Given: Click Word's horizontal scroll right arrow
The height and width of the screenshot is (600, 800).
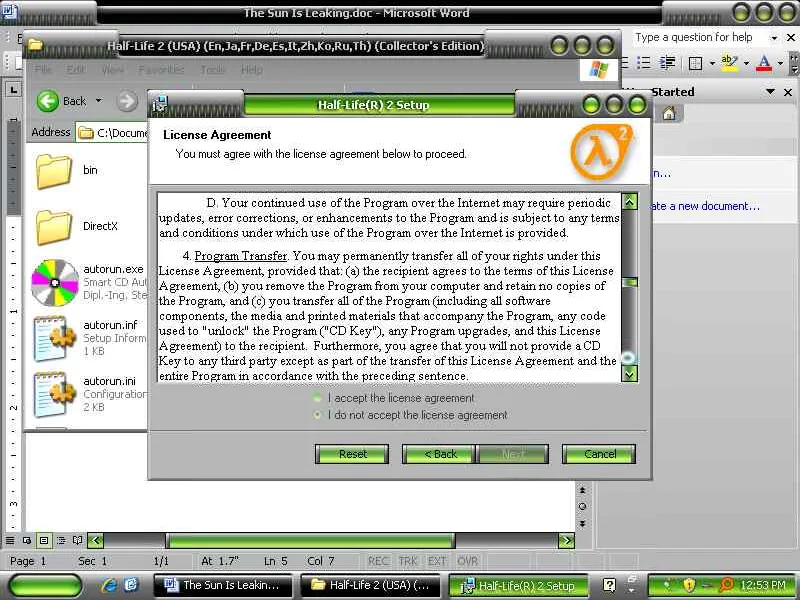Looking at the screenshot, I should (566, 540).
